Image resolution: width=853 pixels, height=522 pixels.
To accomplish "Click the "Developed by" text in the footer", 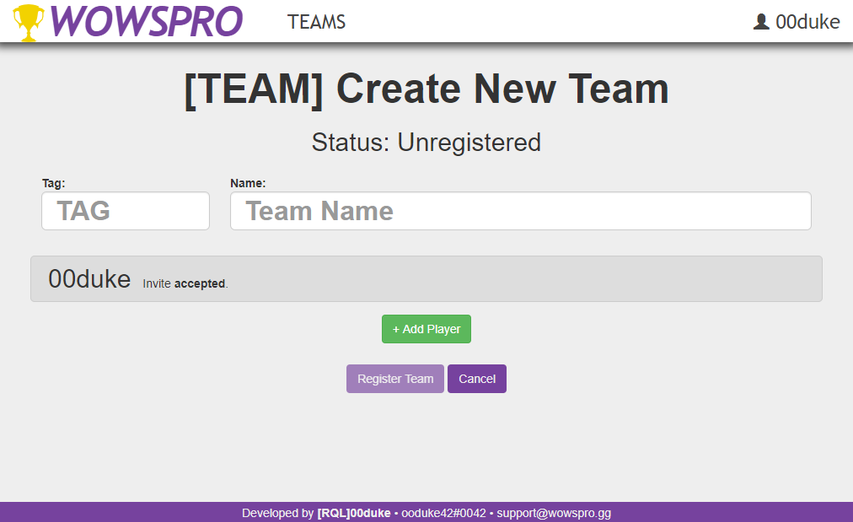I will 277,513.
